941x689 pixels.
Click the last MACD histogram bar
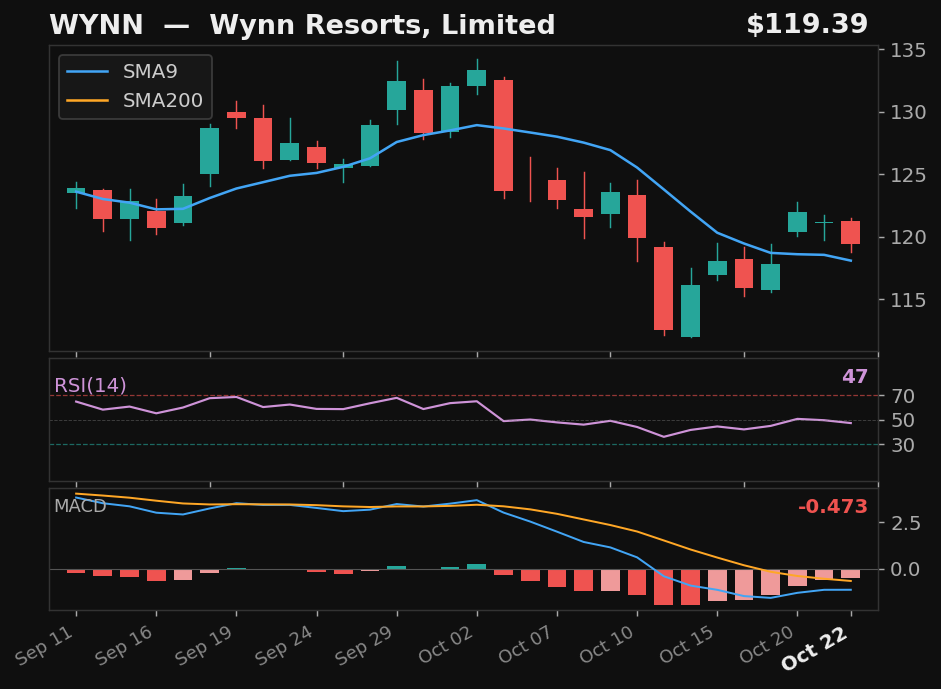click(850, 574)
